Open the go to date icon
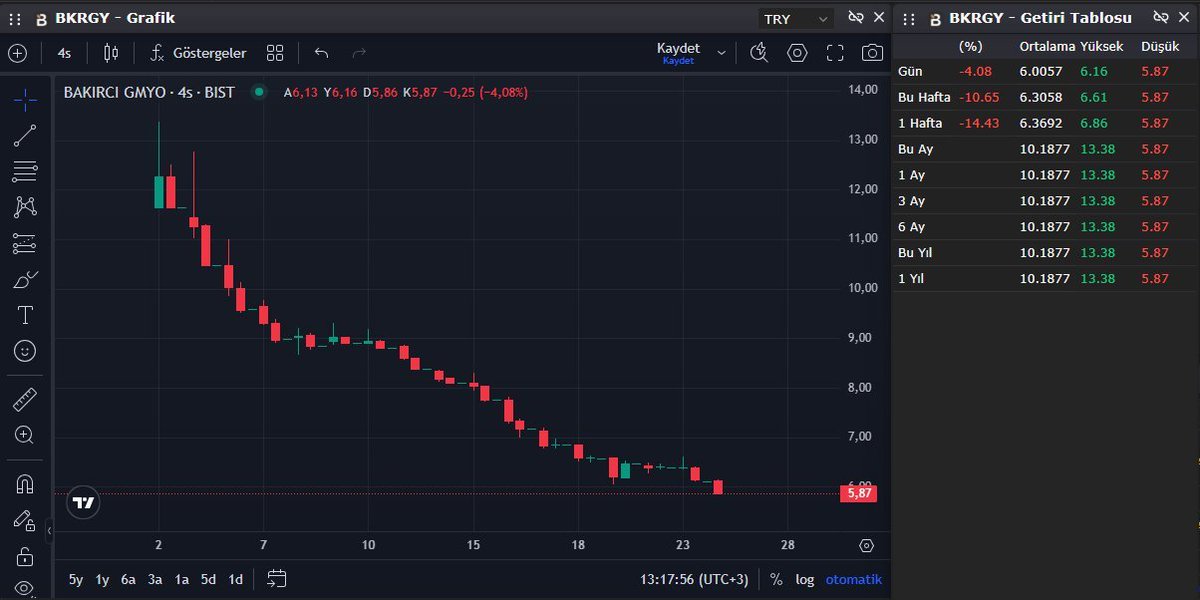 tap(277, 579)
